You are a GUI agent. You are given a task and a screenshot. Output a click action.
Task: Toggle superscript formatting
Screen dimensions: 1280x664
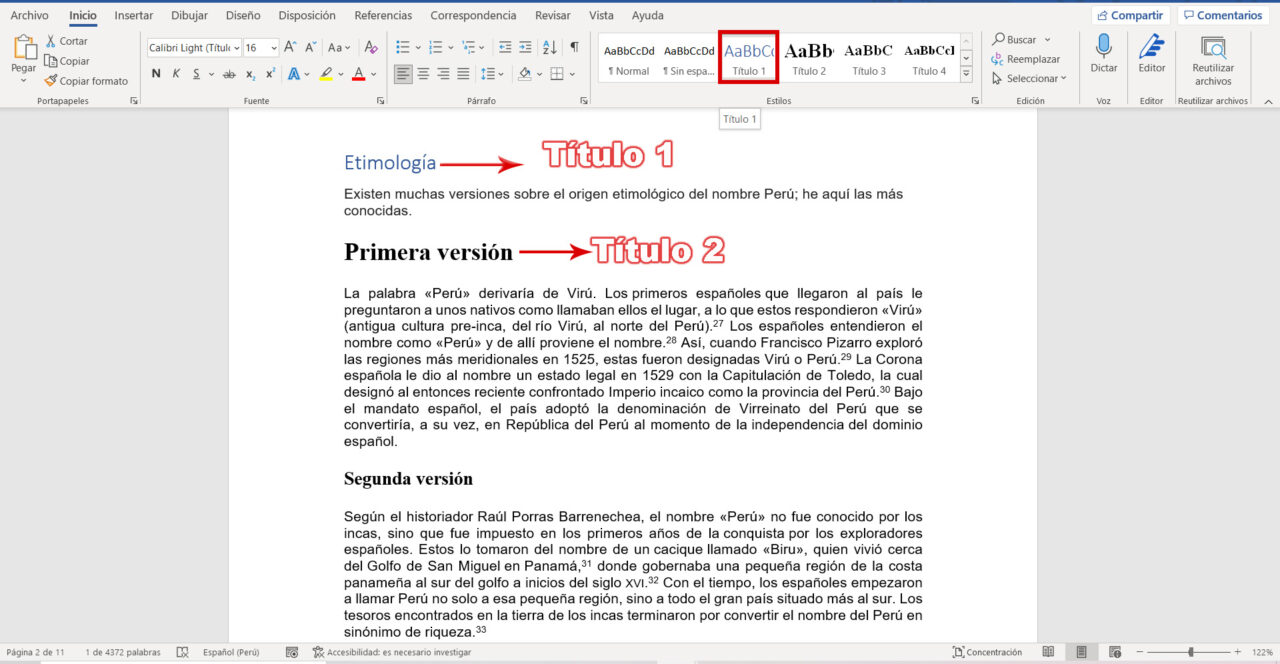pos(270,73)
